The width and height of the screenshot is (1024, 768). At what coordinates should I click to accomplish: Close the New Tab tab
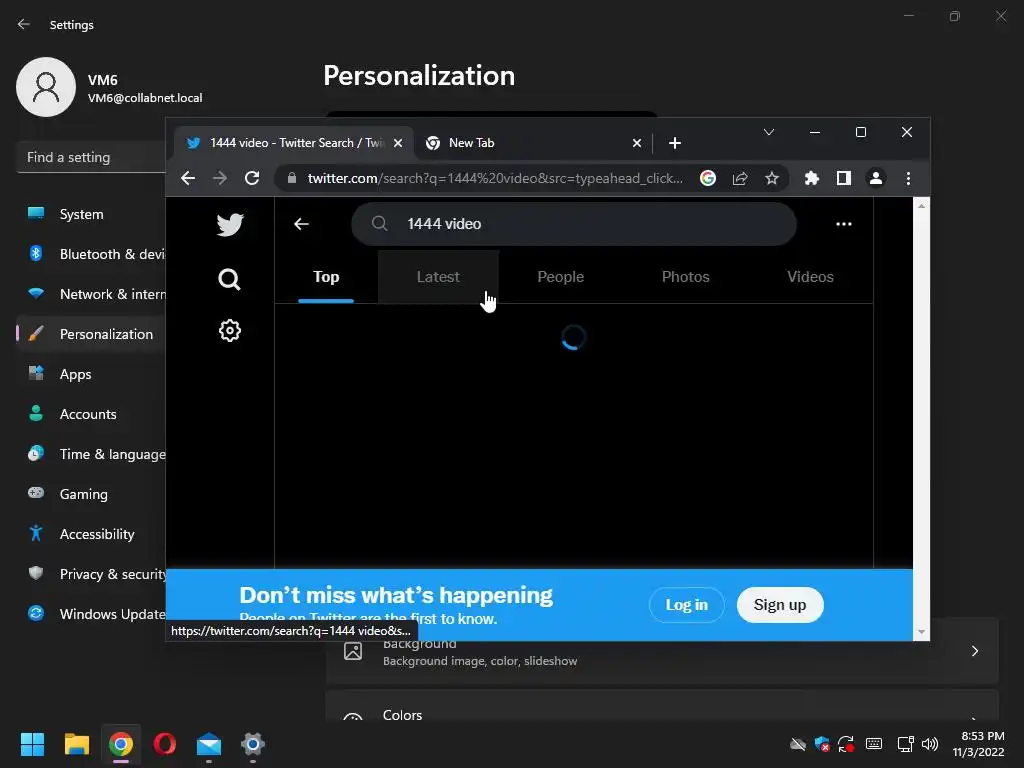click(637, 143)
